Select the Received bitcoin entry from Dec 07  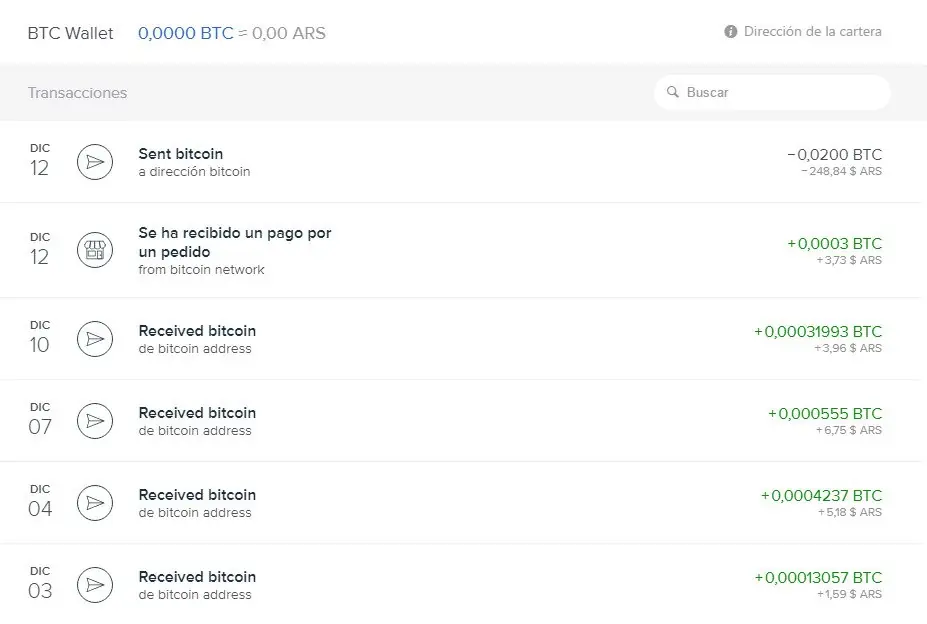point(197,413)
